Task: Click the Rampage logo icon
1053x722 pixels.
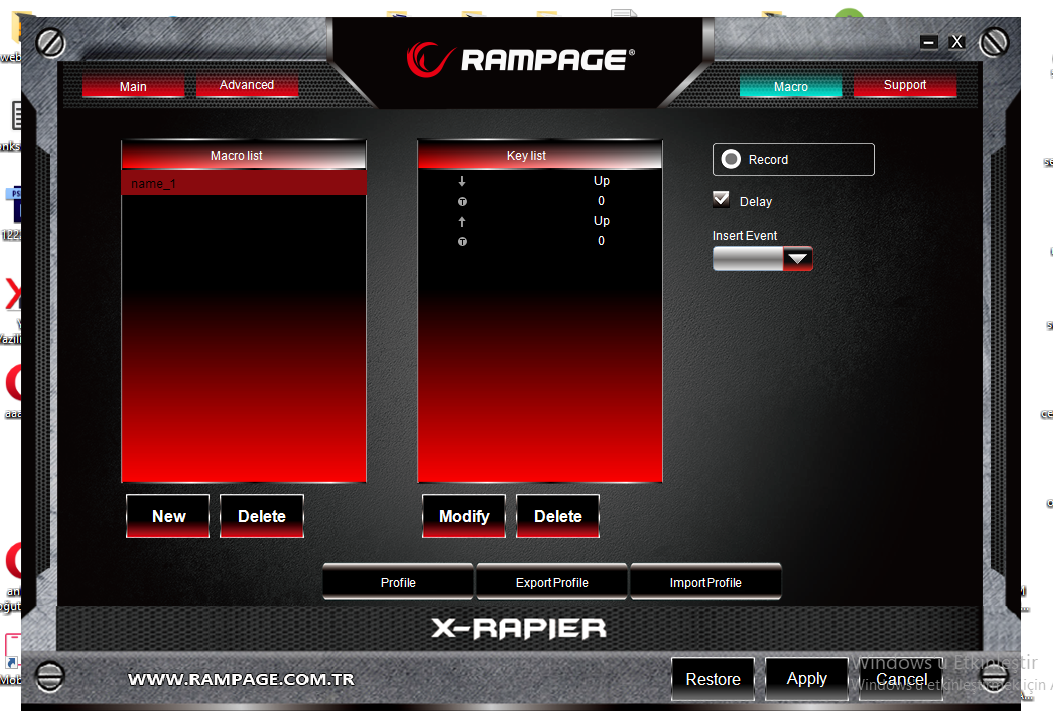Action: 431,58
